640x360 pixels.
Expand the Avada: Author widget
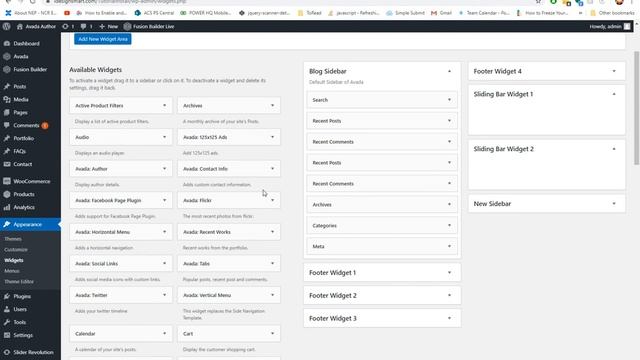pyautogui.click(x=164, y=169)
